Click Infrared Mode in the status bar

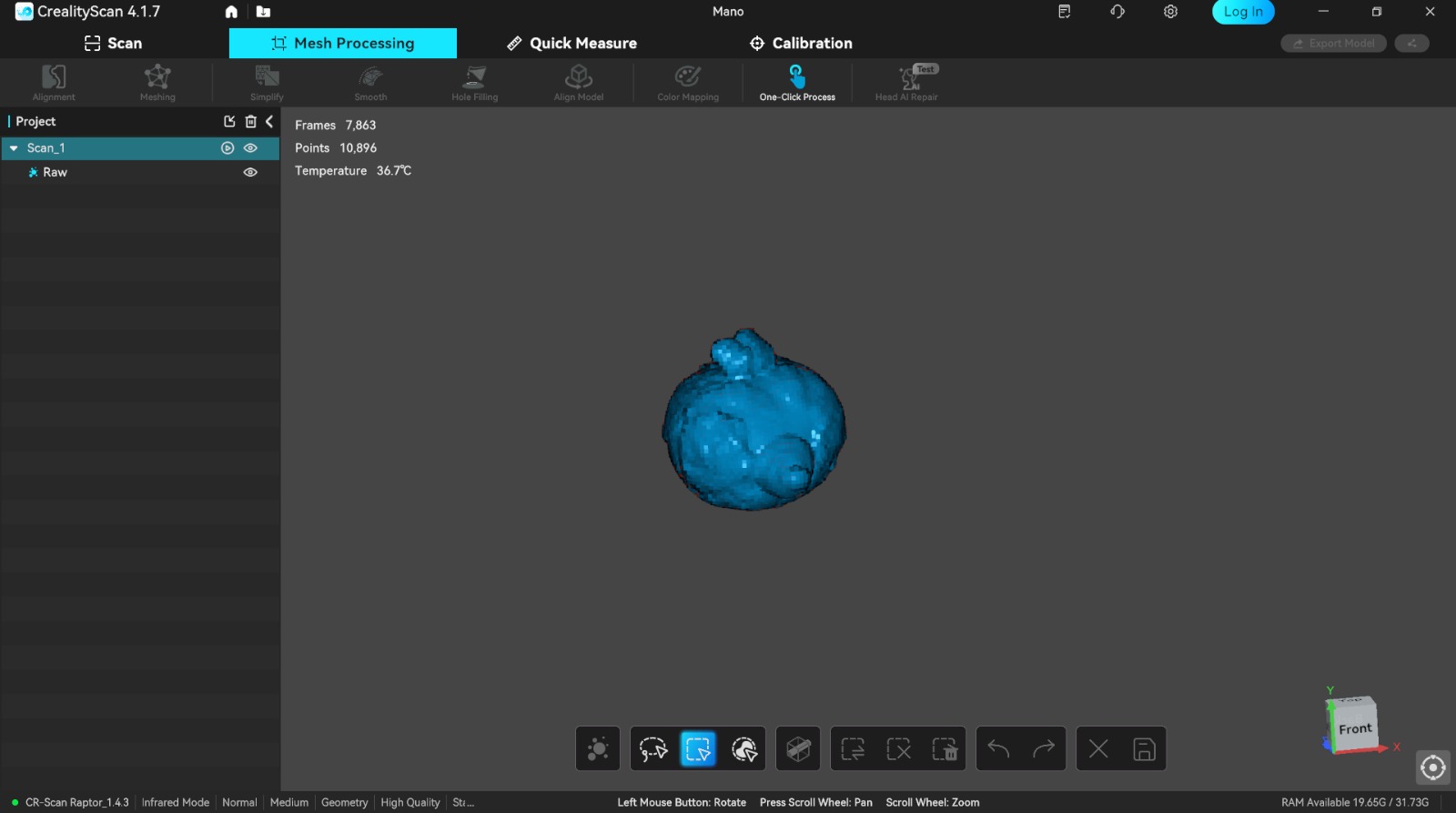176,802
